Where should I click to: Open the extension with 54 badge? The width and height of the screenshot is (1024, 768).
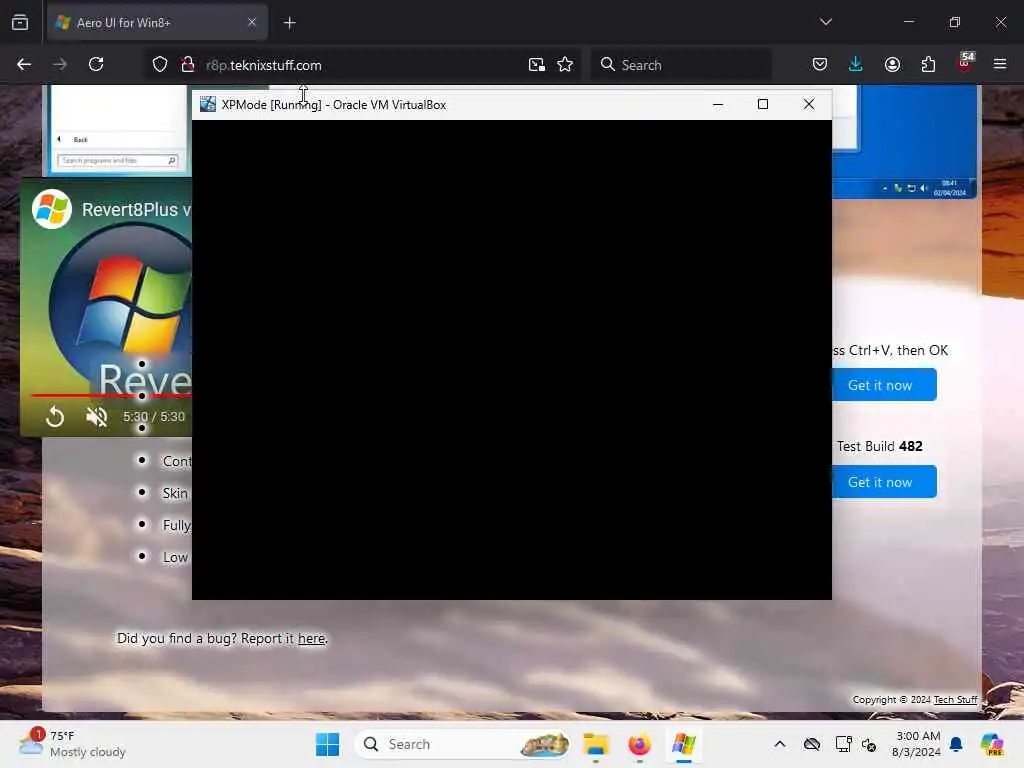tap(965, 63)
